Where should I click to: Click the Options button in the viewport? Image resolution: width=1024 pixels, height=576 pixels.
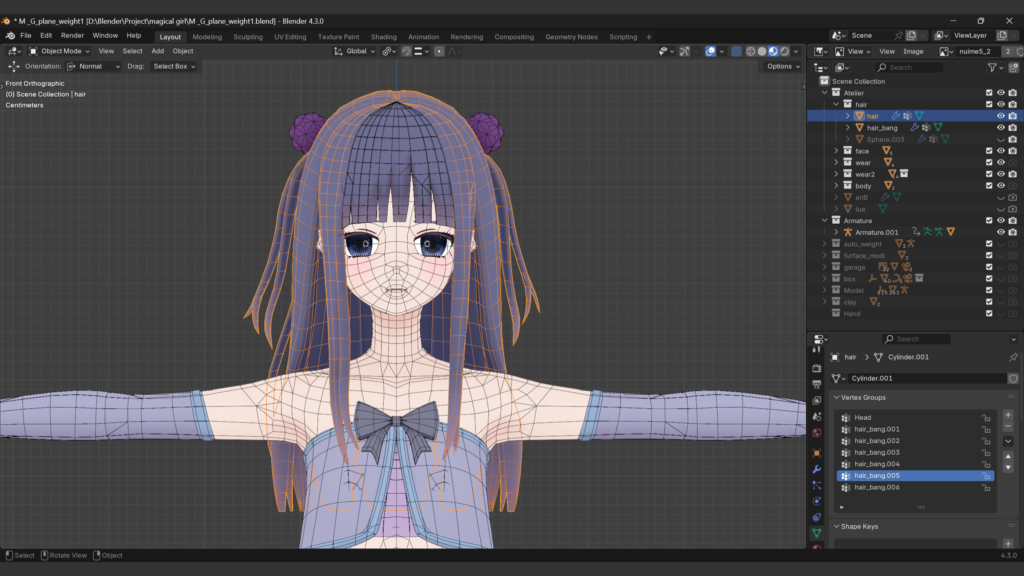782,66
